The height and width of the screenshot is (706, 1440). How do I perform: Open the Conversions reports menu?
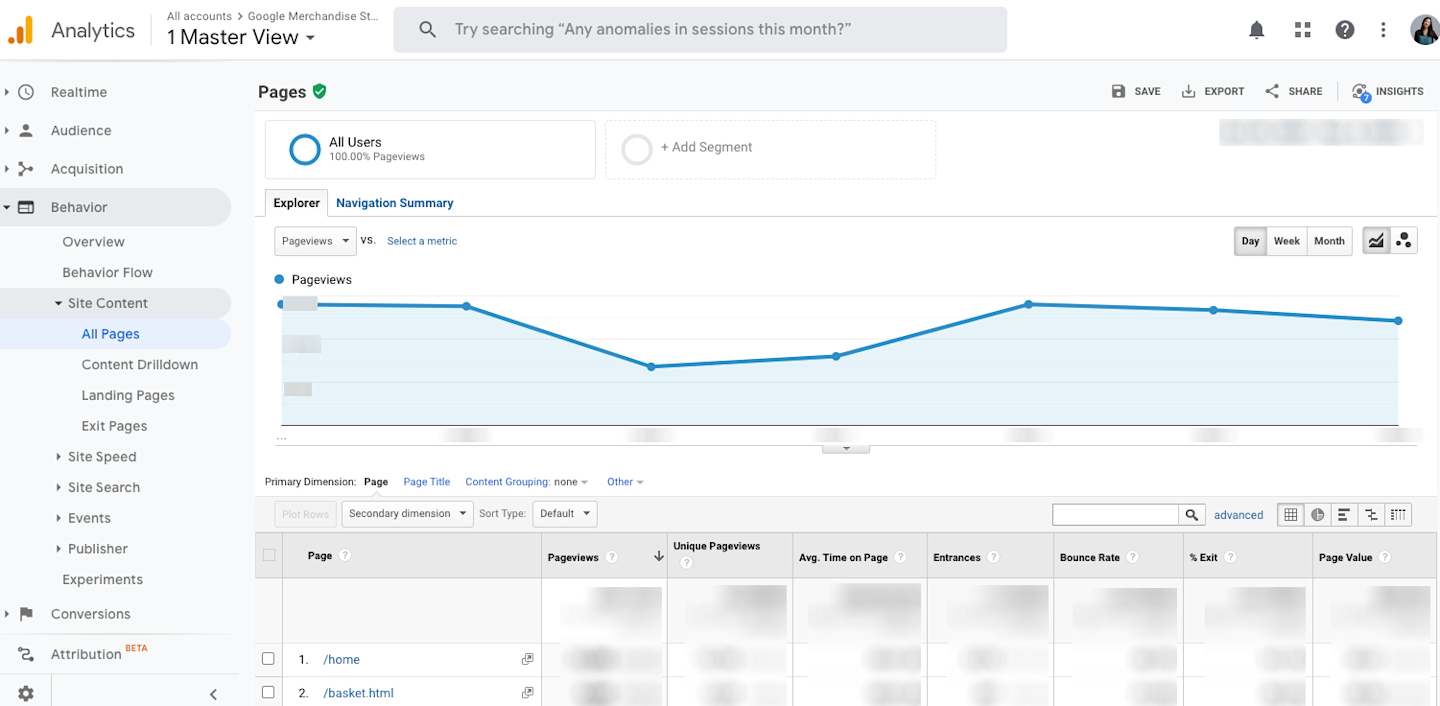click(x=90, y=614)
